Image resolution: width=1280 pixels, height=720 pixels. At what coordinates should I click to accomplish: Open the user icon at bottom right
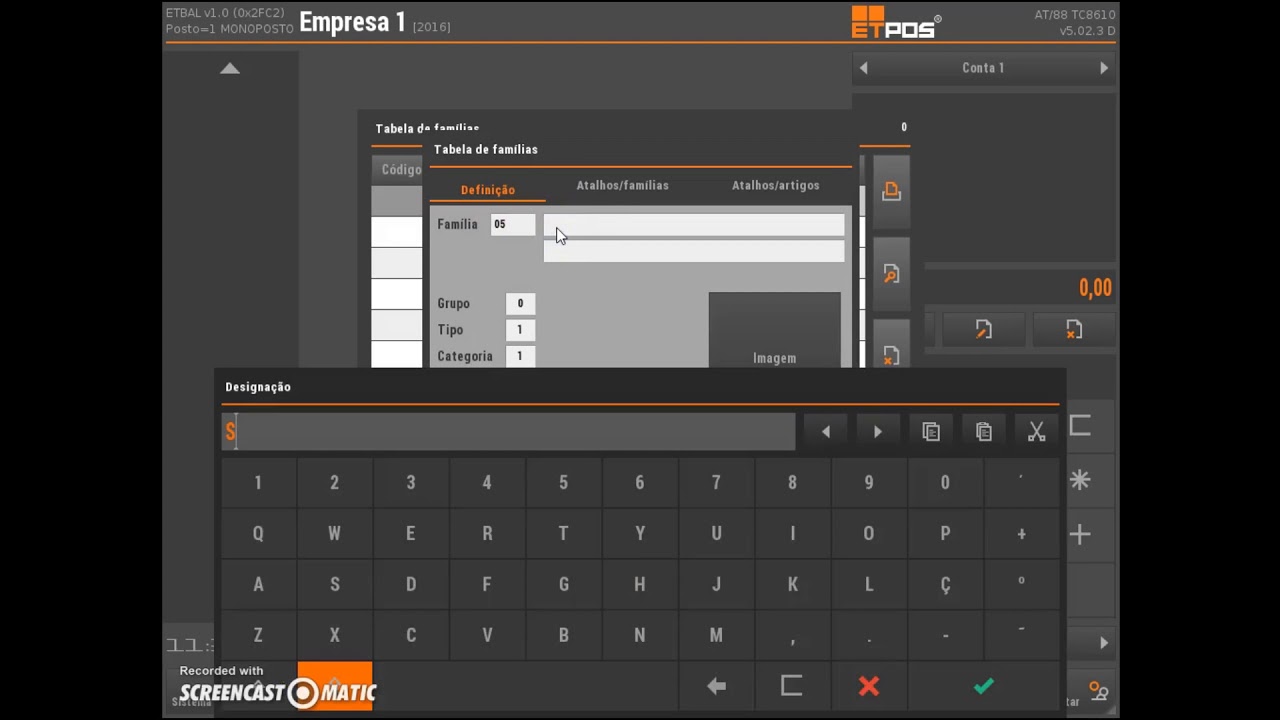(x=1098, y=691)
